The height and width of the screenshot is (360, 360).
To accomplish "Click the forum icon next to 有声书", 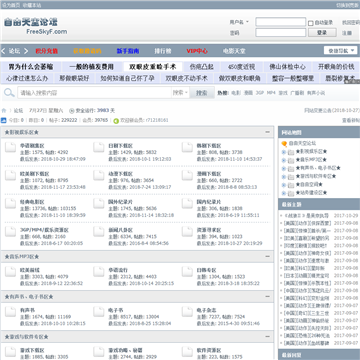I will pyautogui.click(x=10, y=311).
